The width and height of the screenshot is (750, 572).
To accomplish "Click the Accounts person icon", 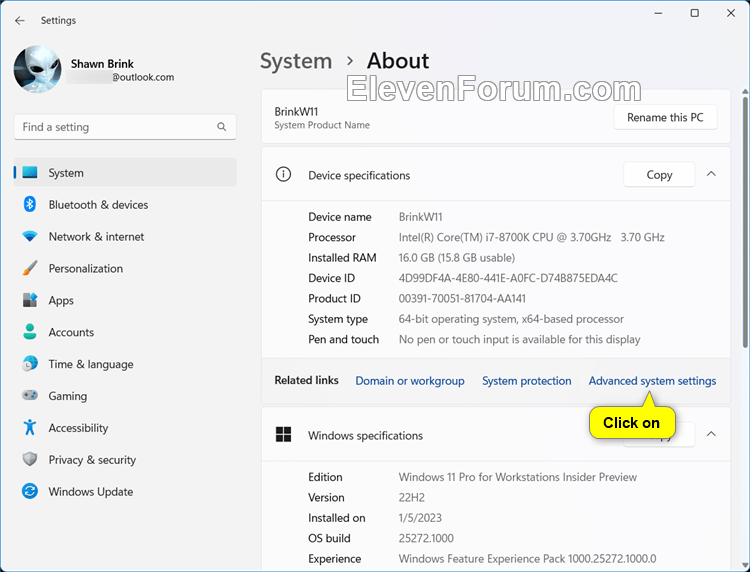I will point(30,332).
